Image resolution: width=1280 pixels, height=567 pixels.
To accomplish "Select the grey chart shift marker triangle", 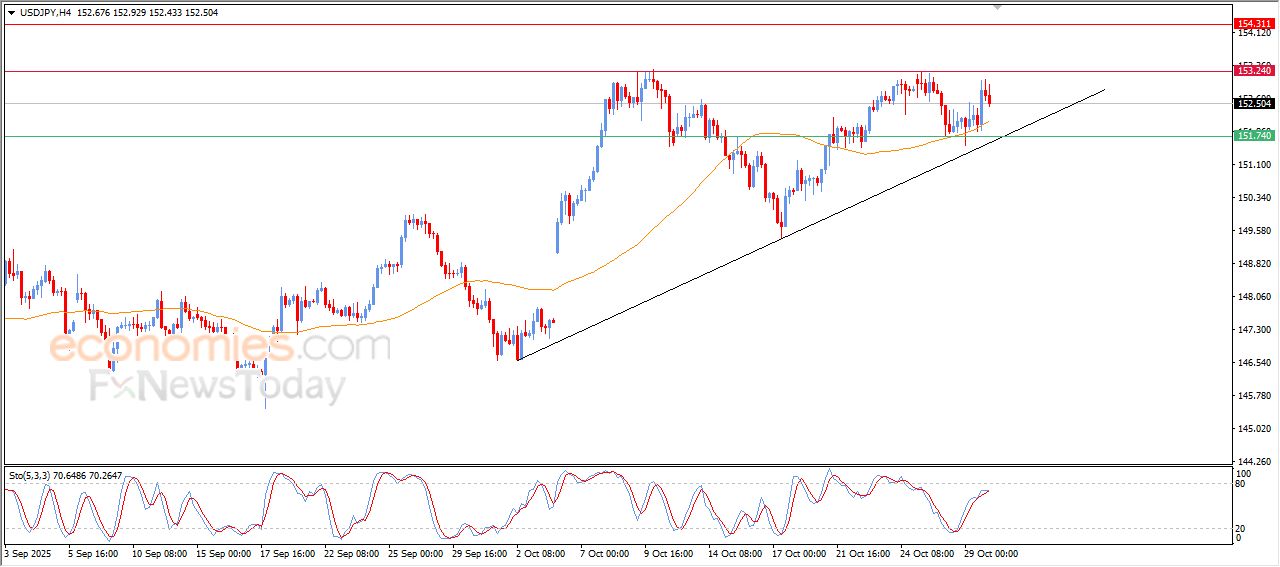I will click(997, 7).
